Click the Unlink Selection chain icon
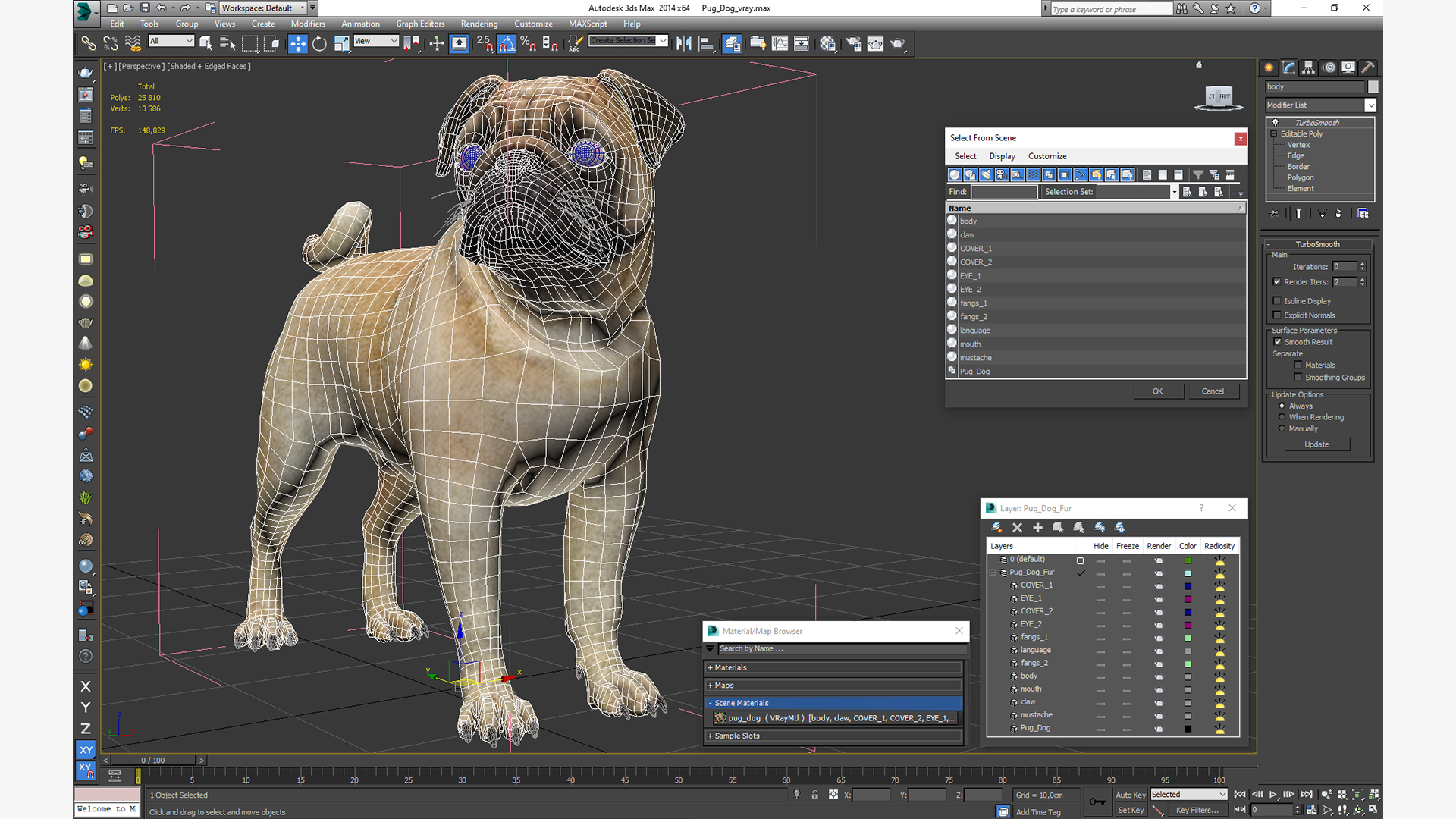 point(111,43)
